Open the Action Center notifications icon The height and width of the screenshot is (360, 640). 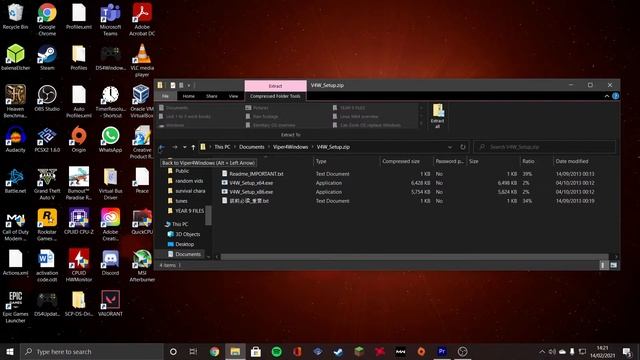627,351
